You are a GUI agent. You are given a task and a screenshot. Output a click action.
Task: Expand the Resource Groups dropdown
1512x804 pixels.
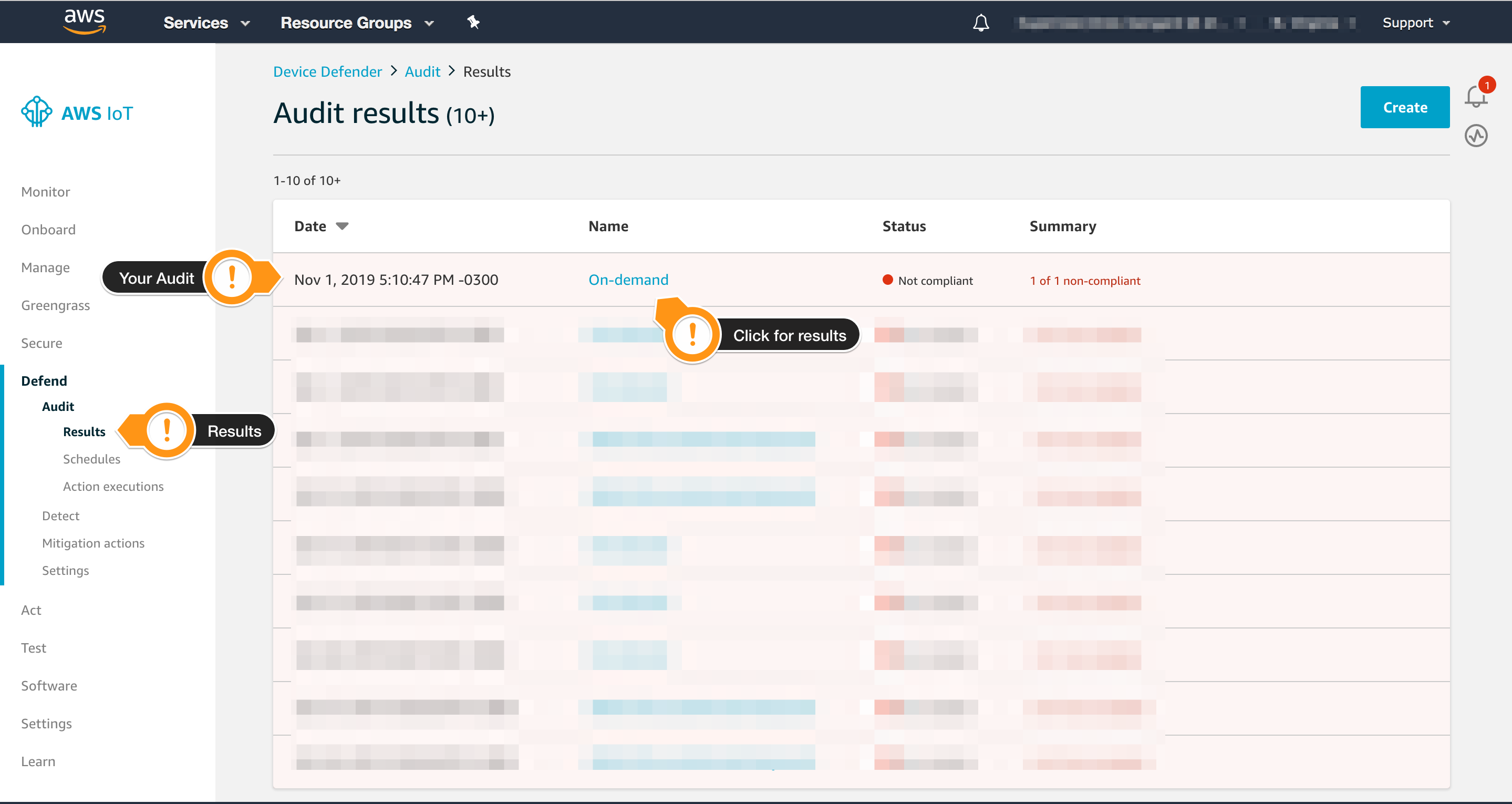click(357, 23)
